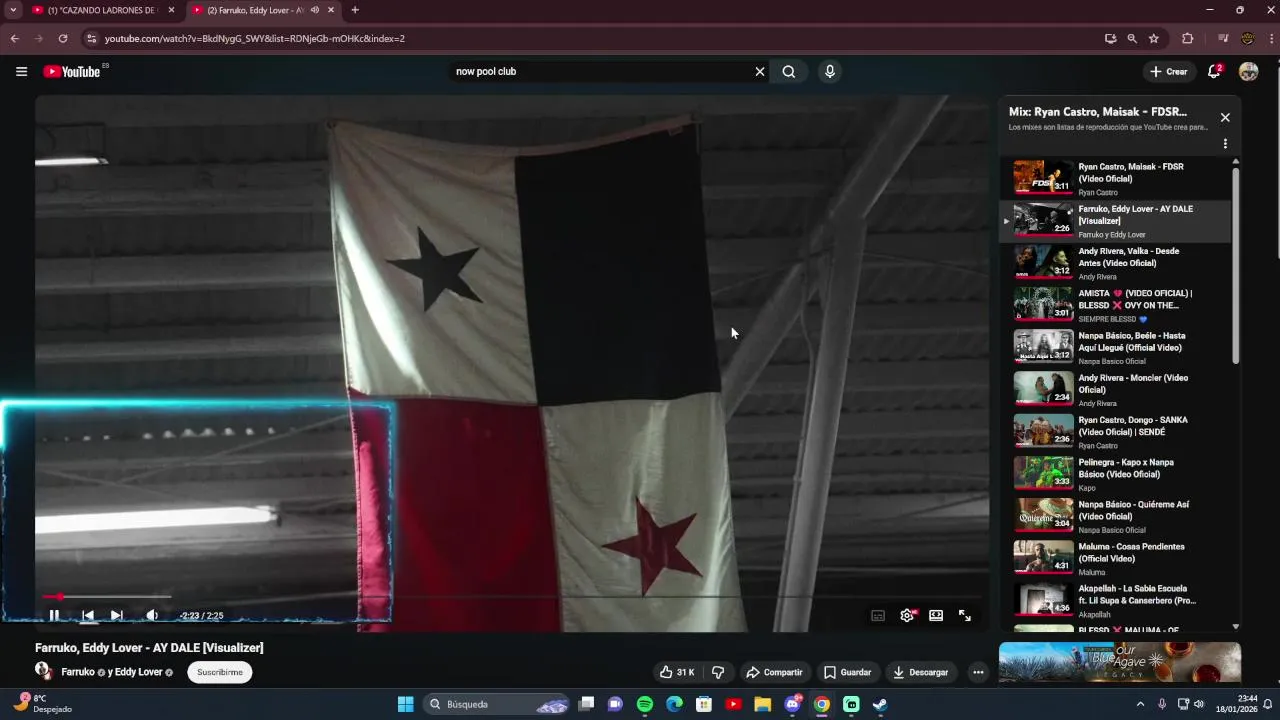
Task: Open Discord from taskbar
Action: pos(792,704)
